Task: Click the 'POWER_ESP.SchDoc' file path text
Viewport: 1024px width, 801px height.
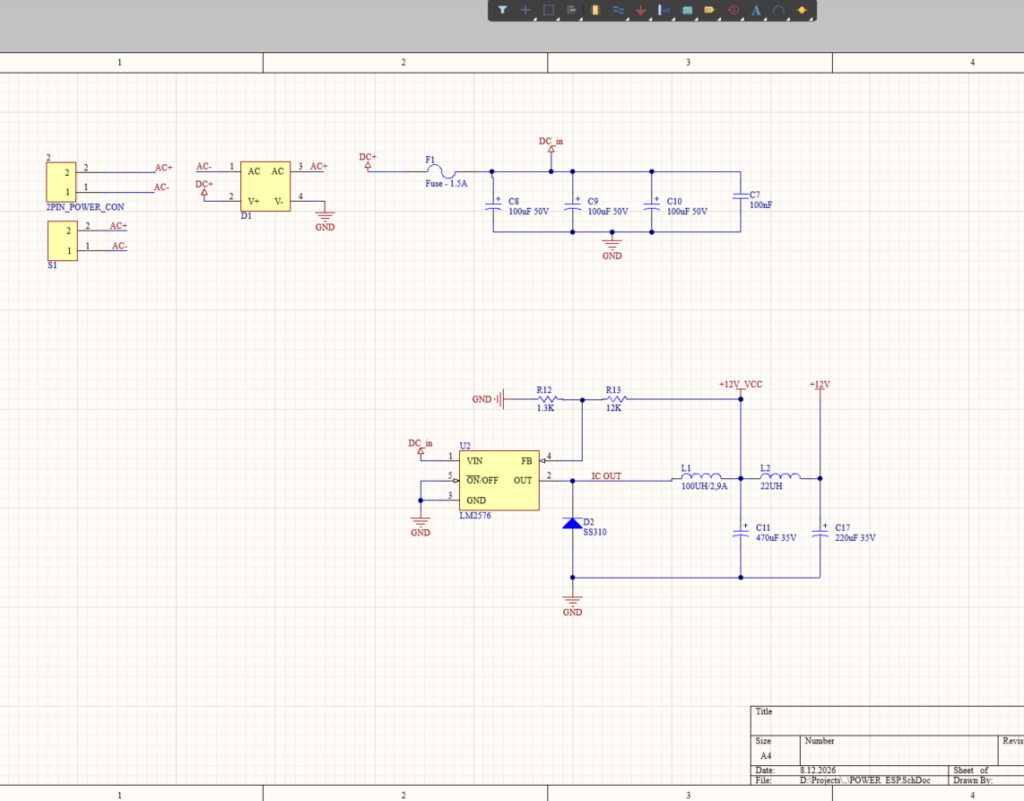Action: point(865,780)
